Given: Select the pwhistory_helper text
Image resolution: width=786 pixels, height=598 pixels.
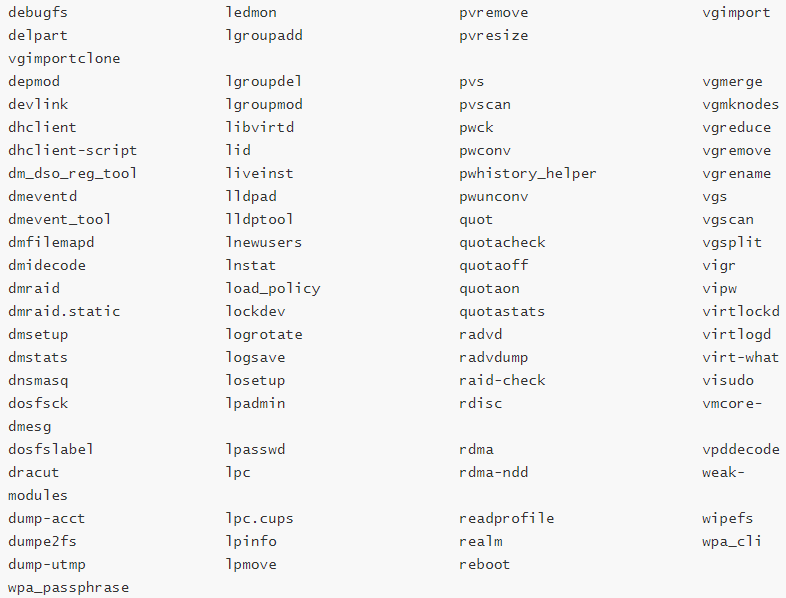Looking at the screenshot, I should (528, 173).
